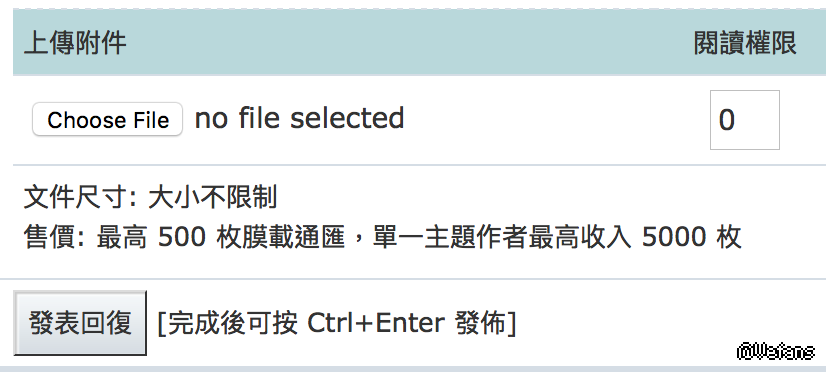
Task: Click the Choose File button
Action: [x=107, y=120]
